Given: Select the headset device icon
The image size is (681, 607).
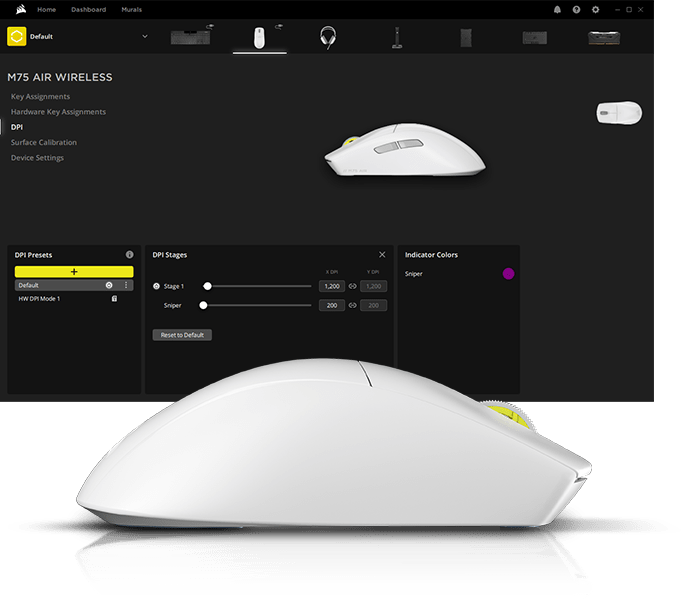Looking at the screenshot, I should [328, 37].
